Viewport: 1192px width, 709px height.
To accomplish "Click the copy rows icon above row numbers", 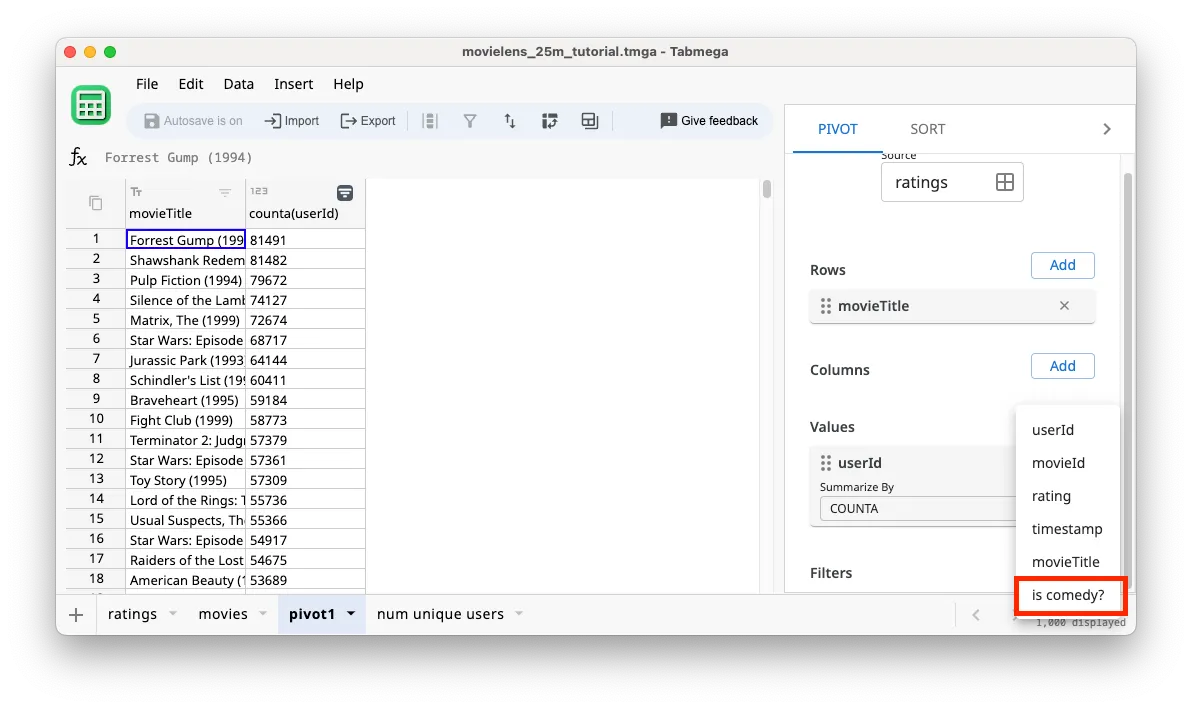I will click(93, 201).
